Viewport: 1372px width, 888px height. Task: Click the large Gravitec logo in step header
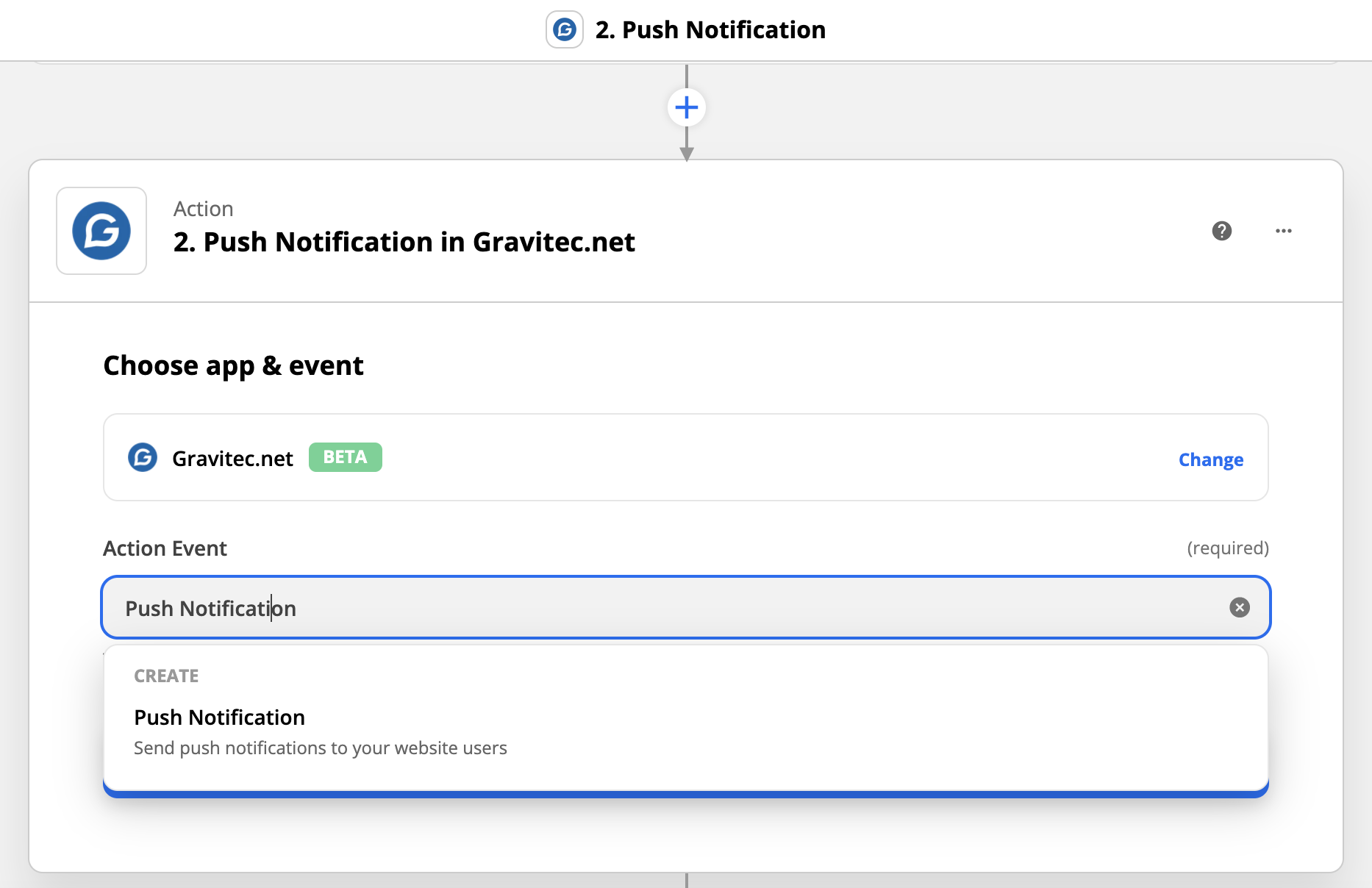pos(101,231)
